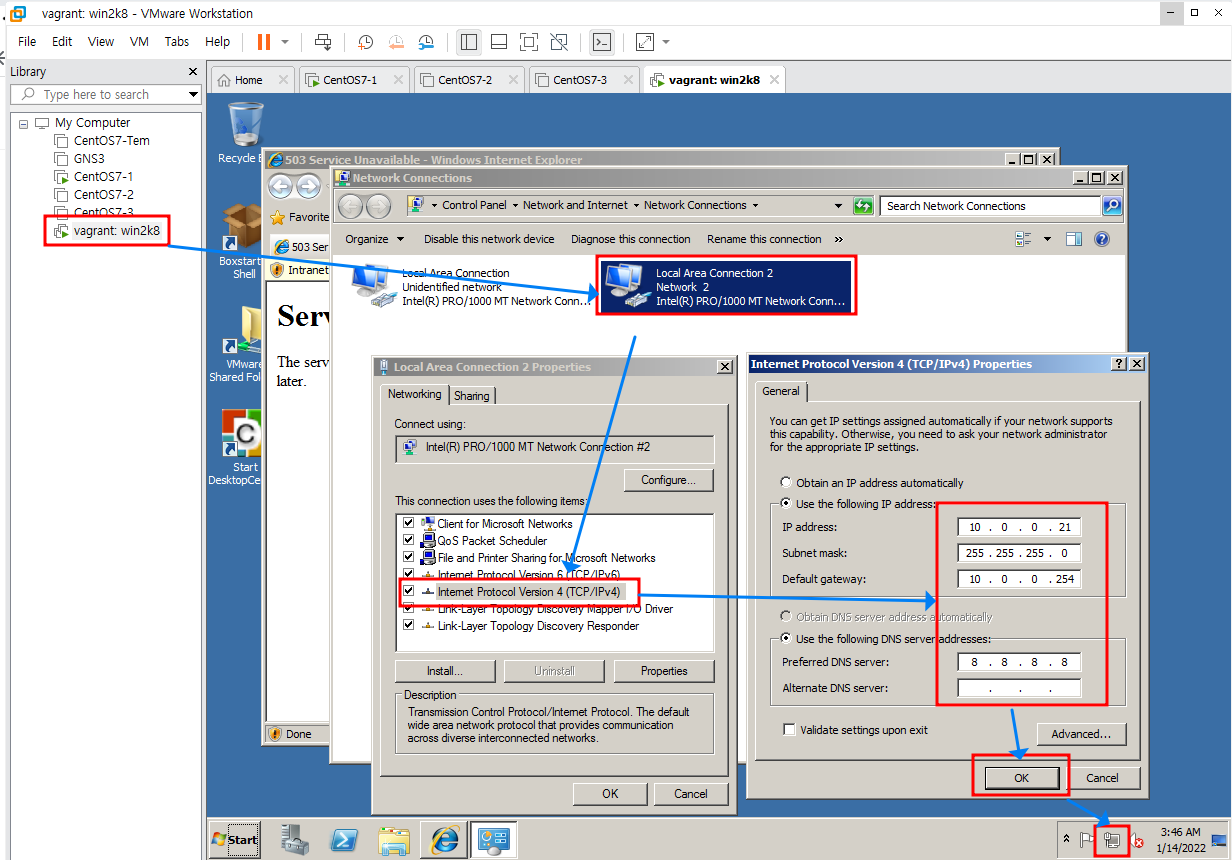Open the address bar history dropdown

click(839, 206)
